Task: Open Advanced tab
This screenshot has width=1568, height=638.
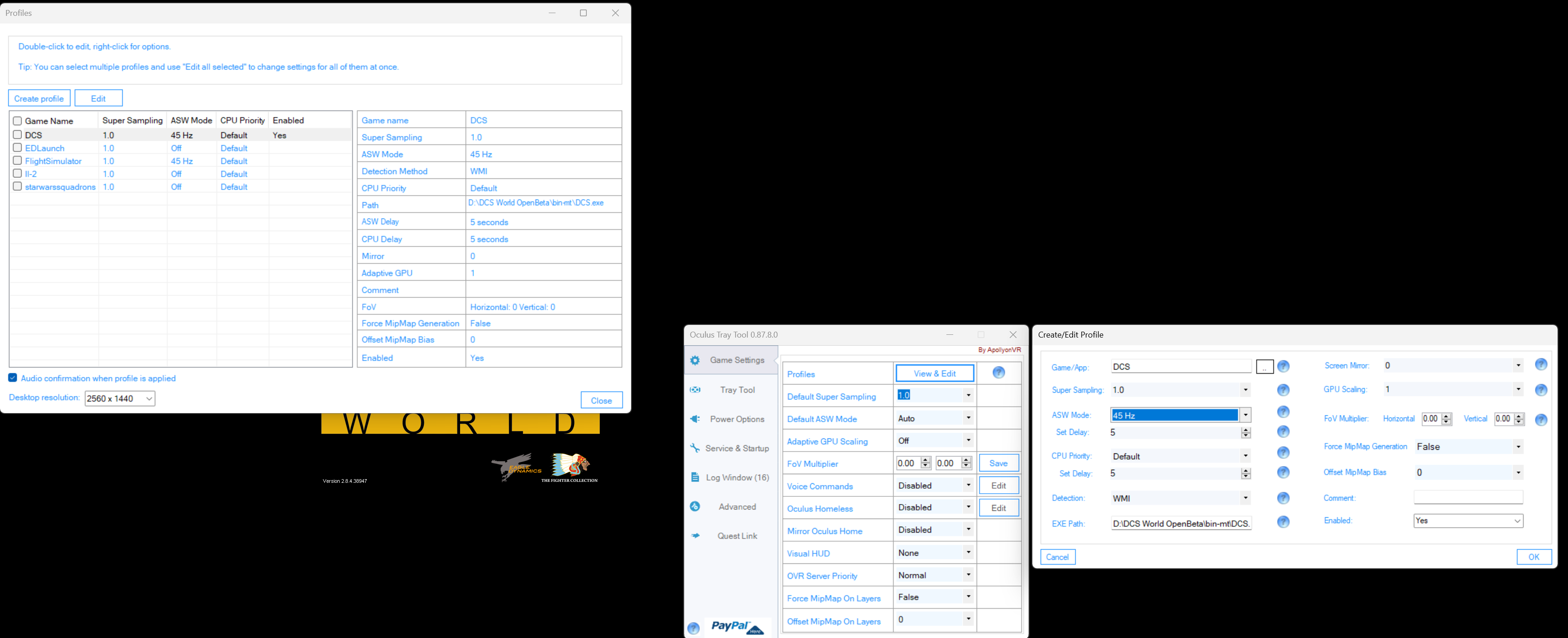Action: click(x=731, y=506)
